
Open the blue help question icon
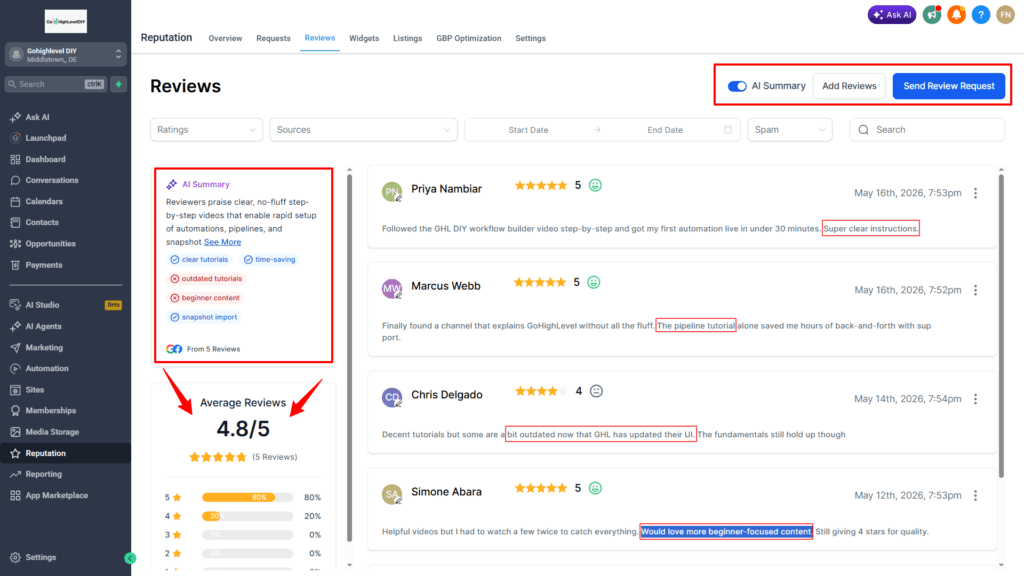980,14
